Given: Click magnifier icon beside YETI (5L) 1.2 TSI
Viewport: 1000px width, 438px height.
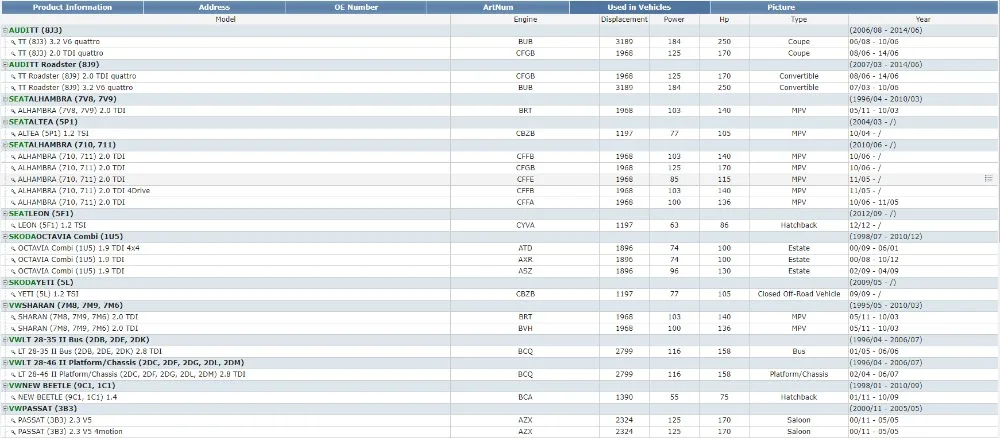Looking at the screenshot, I should [13, 294].
